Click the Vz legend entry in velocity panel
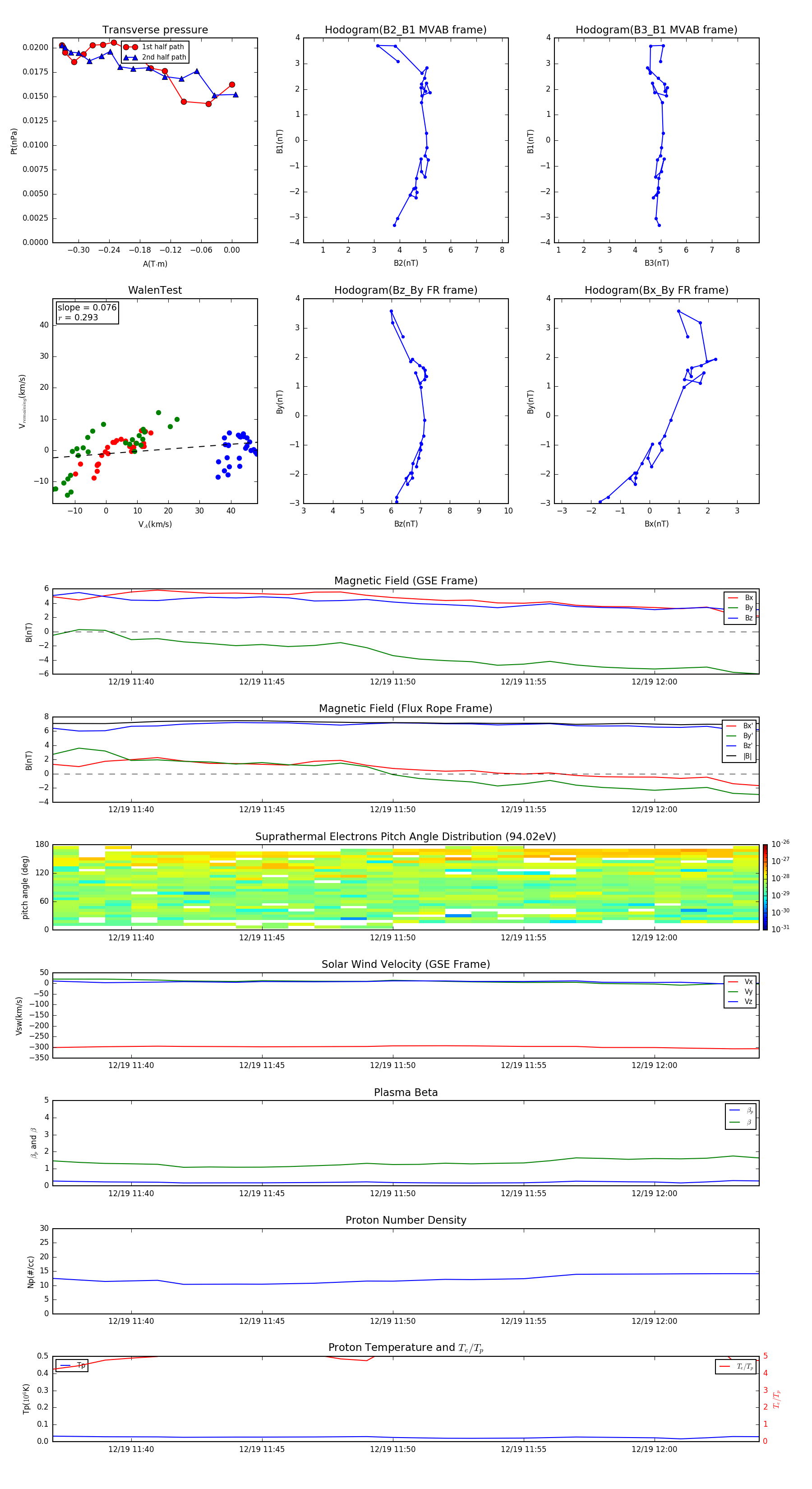Screen dimensions: 812x1489 click(740, 1002)
